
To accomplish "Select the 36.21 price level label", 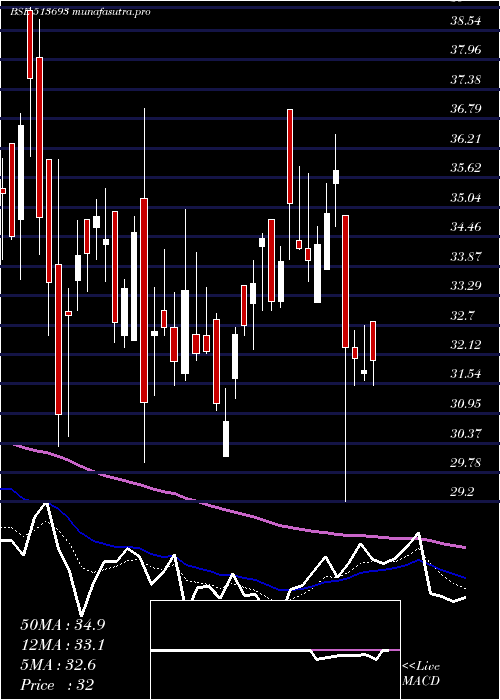I will pos(466,139).
